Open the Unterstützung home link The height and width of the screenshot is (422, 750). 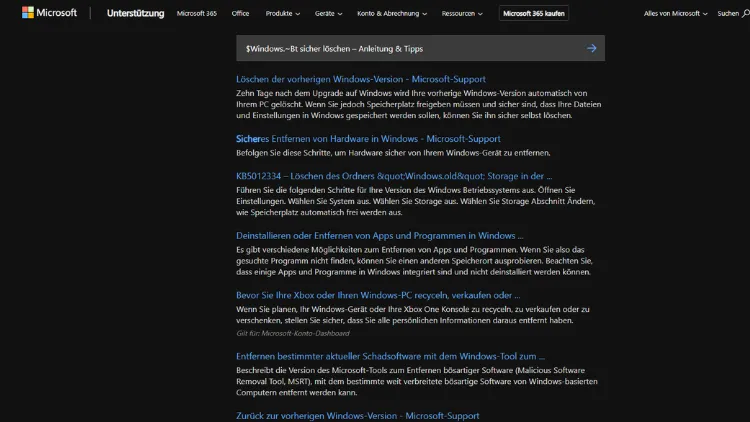point(135,13)
